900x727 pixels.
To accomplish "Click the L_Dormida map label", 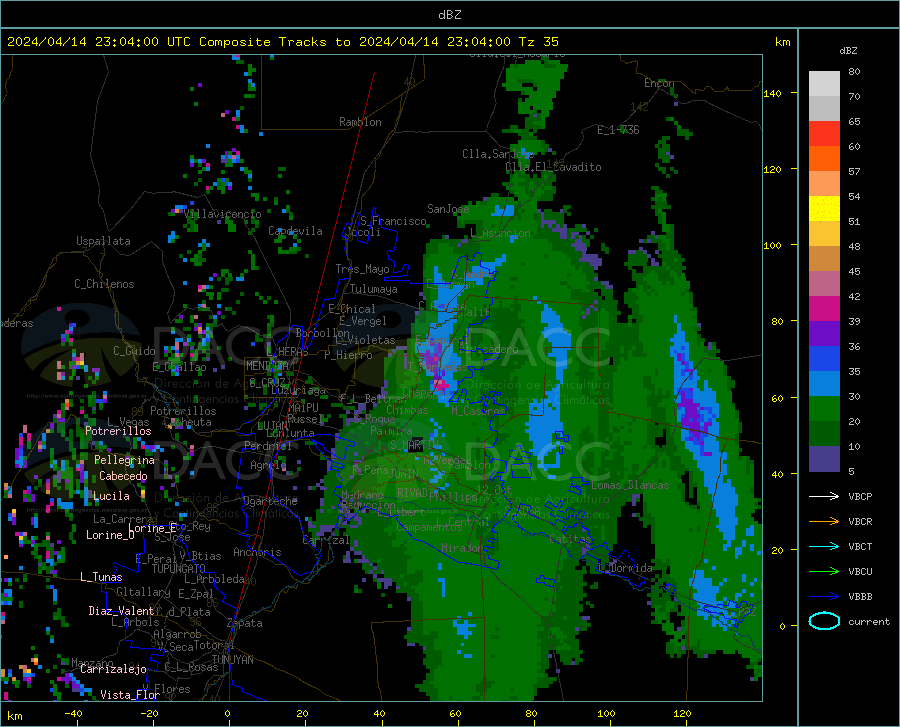I will coord(624,568).
